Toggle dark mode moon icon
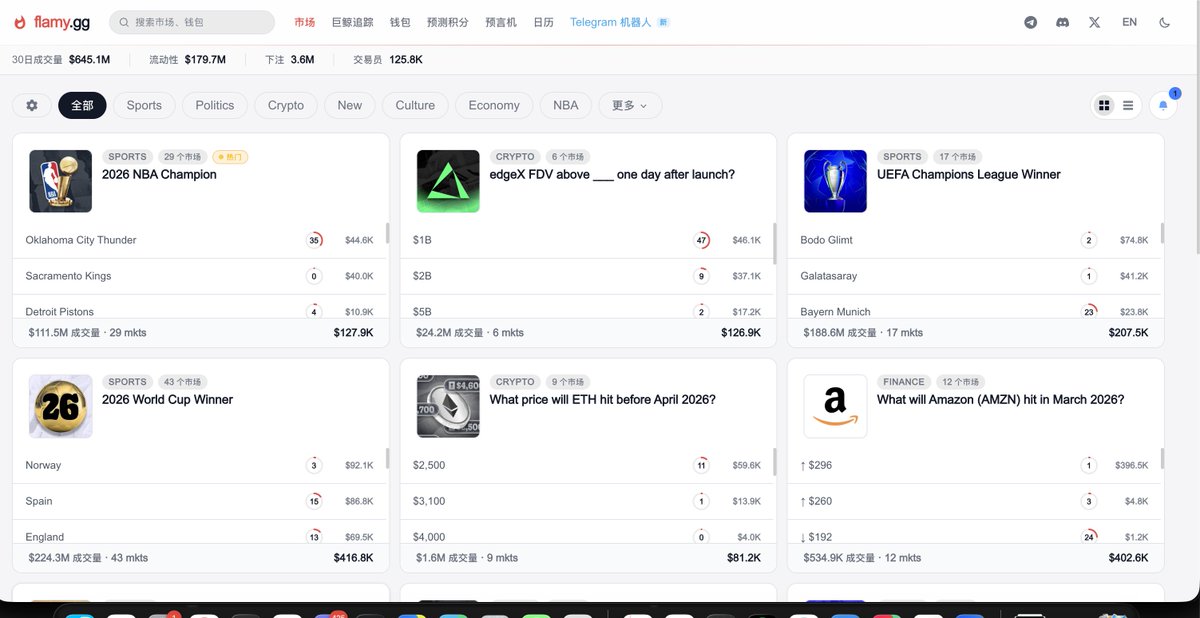The height and width of the screenshot is (618, 1200). coord(1164,22)
